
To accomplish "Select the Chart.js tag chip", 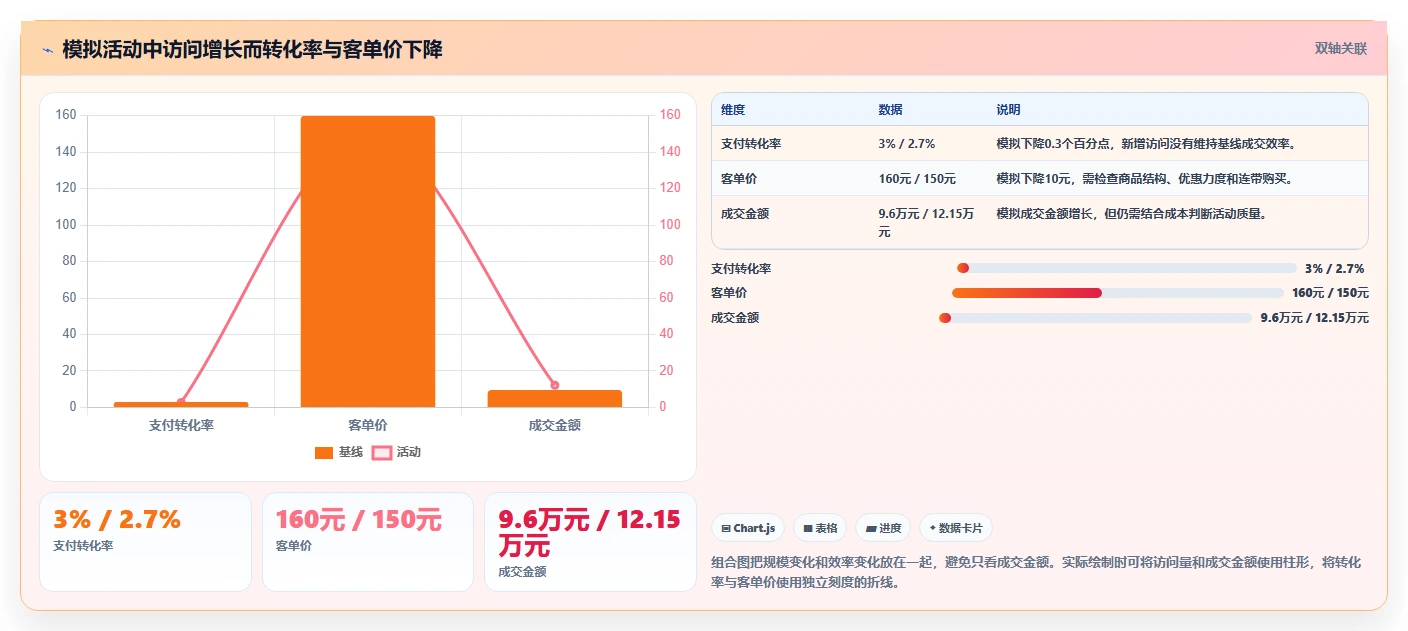I will [x=748, y=528].
